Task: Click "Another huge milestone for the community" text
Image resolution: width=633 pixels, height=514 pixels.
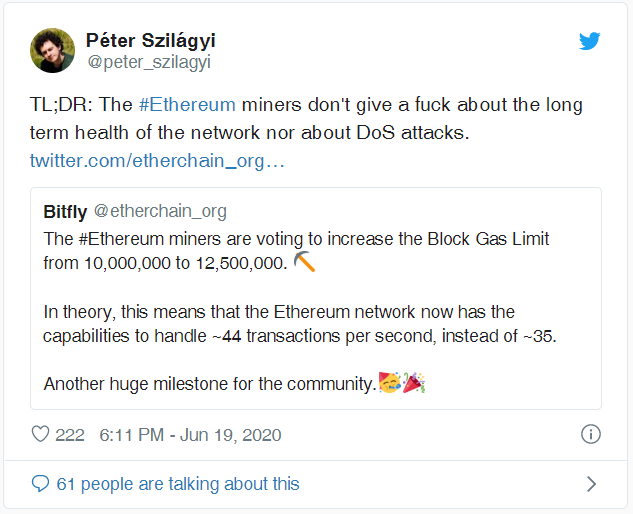Action: click(209, 383)
